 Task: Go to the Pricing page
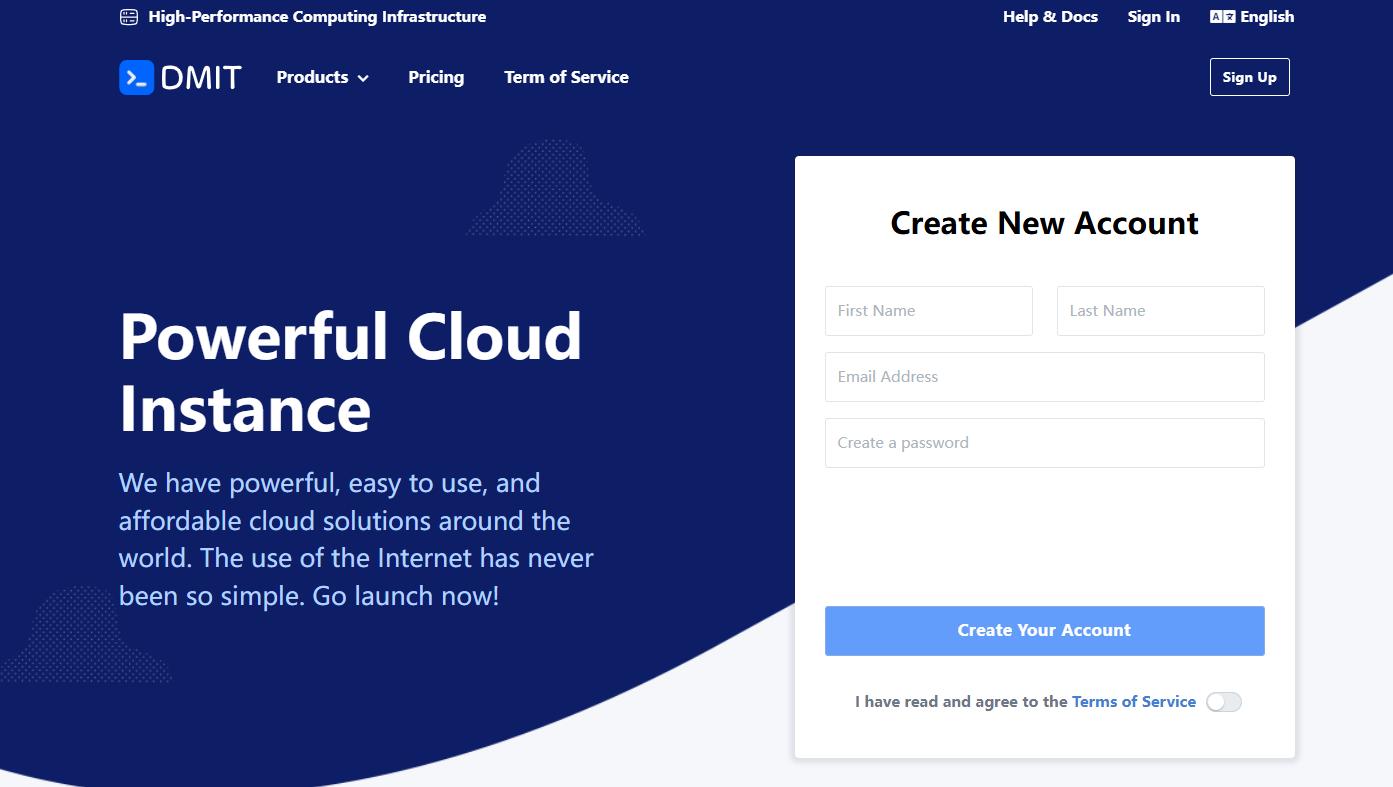(436, 77)
